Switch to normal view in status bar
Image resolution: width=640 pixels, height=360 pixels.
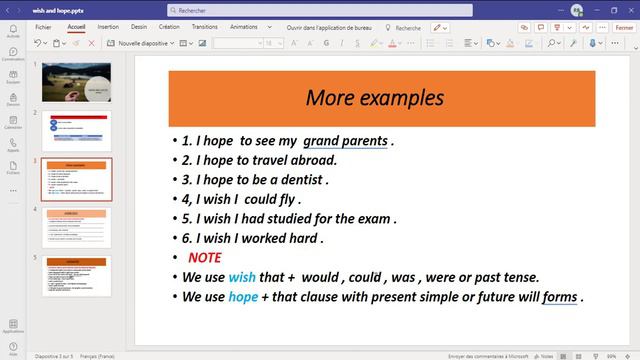click(x=563, y=356)
